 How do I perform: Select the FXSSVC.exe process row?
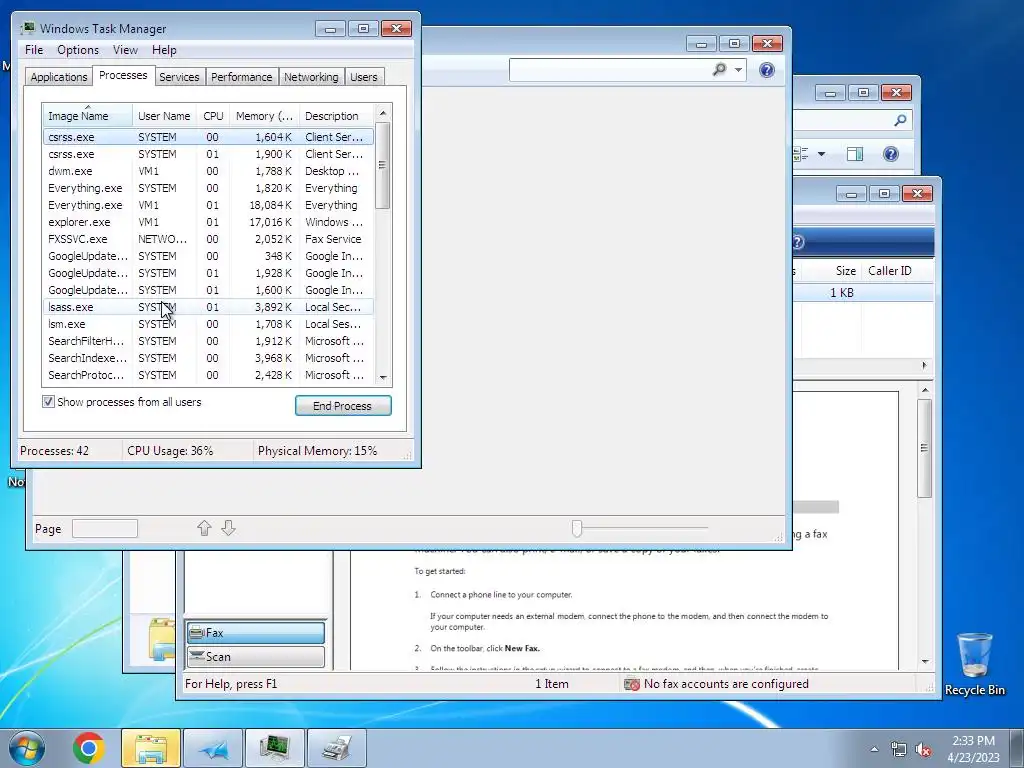(208, 239)
